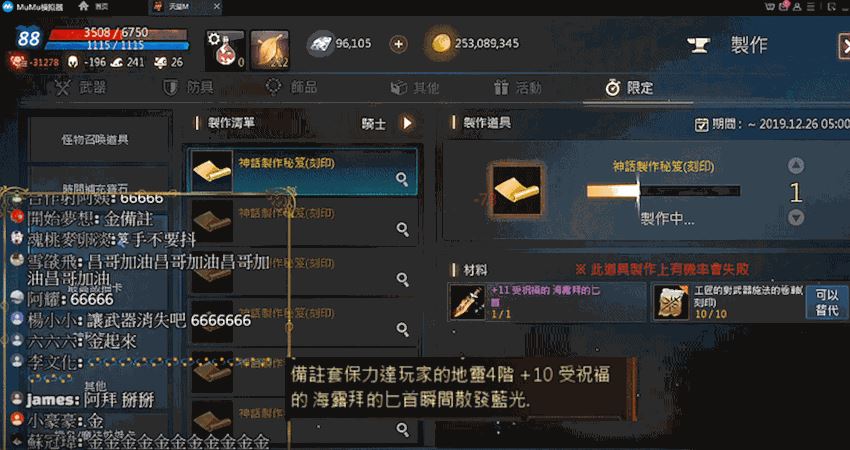Image resolution: width=850 pixels, height=450 pixels.
Task: Select the 限定 tab
Action: [x=629, y=87]
